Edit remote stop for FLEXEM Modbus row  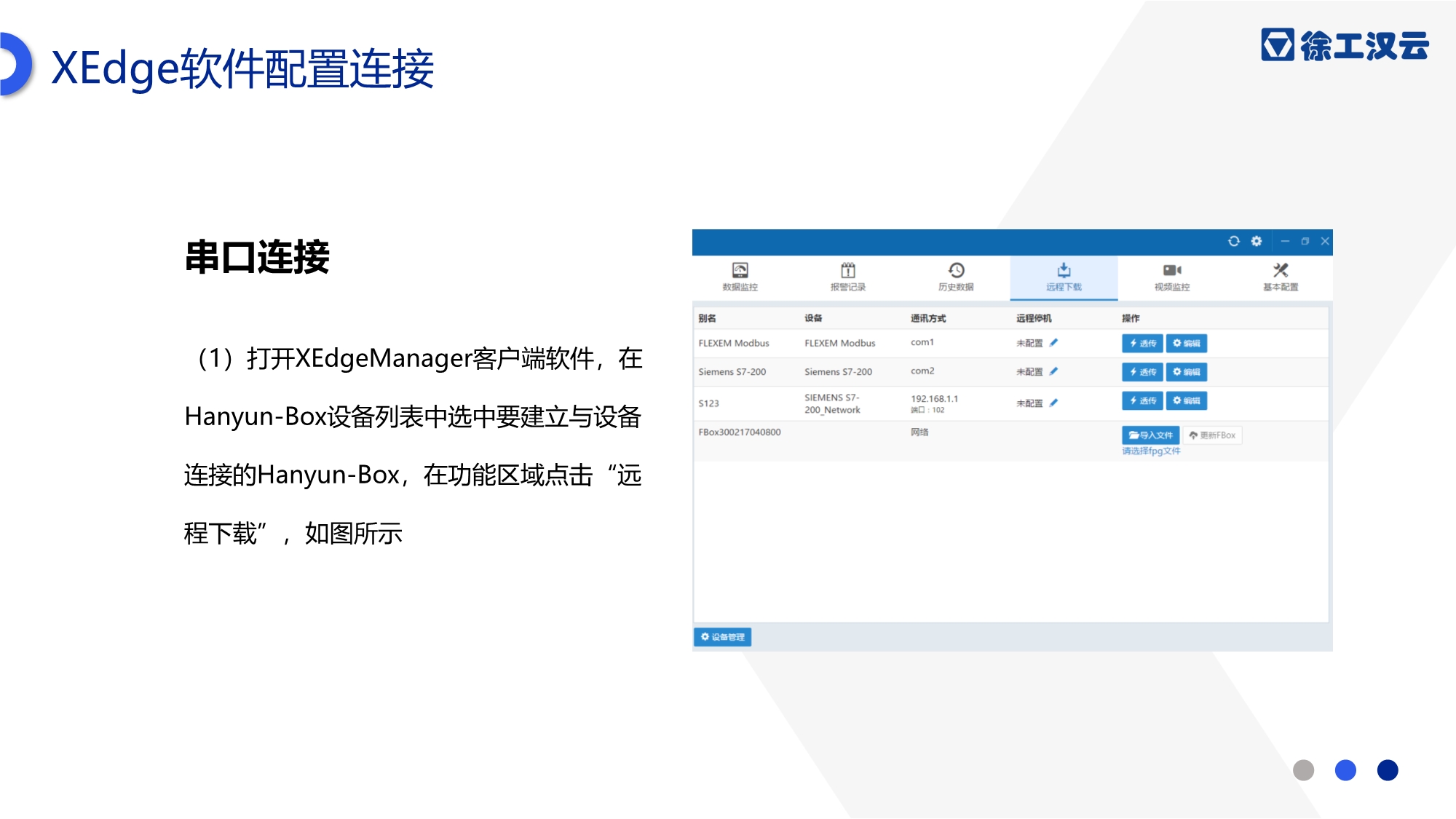coord(1053,342)
